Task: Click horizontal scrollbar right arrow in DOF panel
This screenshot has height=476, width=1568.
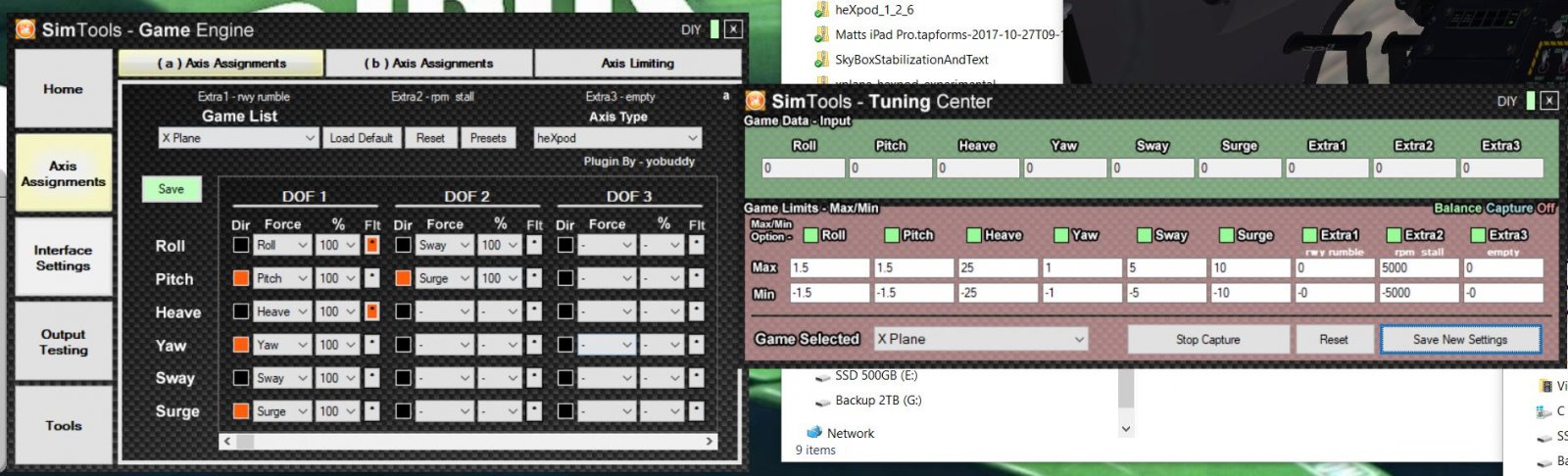Action: (710, 442)
